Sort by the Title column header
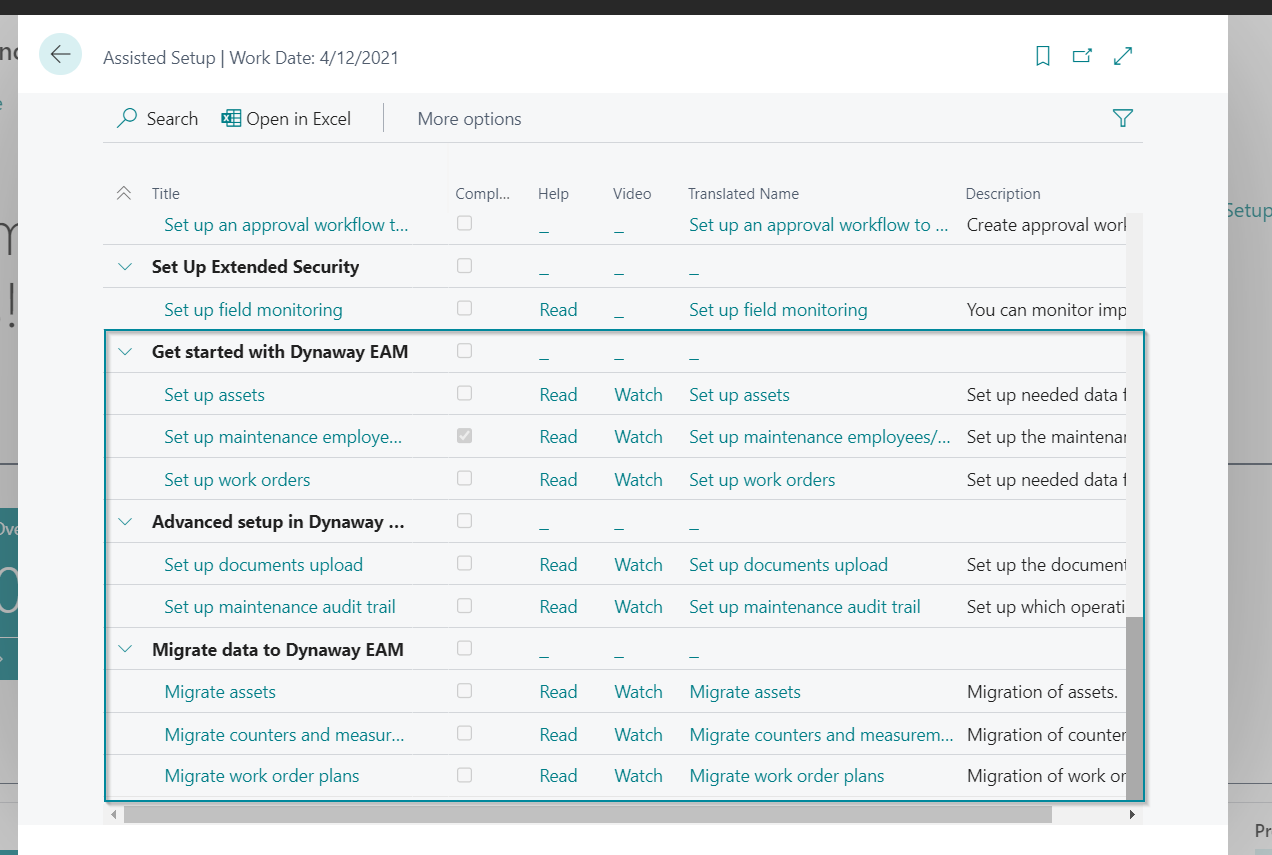Image resolution: width=1272 pixels, height=855 pixels. click(166, 194)
